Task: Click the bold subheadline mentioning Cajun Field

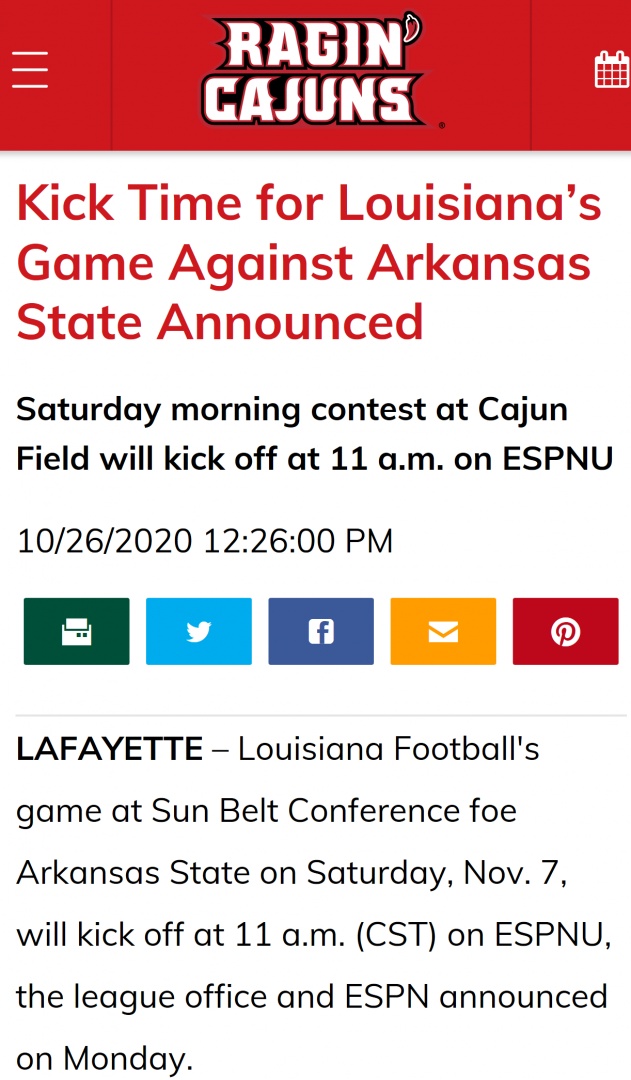Action: 315,433
